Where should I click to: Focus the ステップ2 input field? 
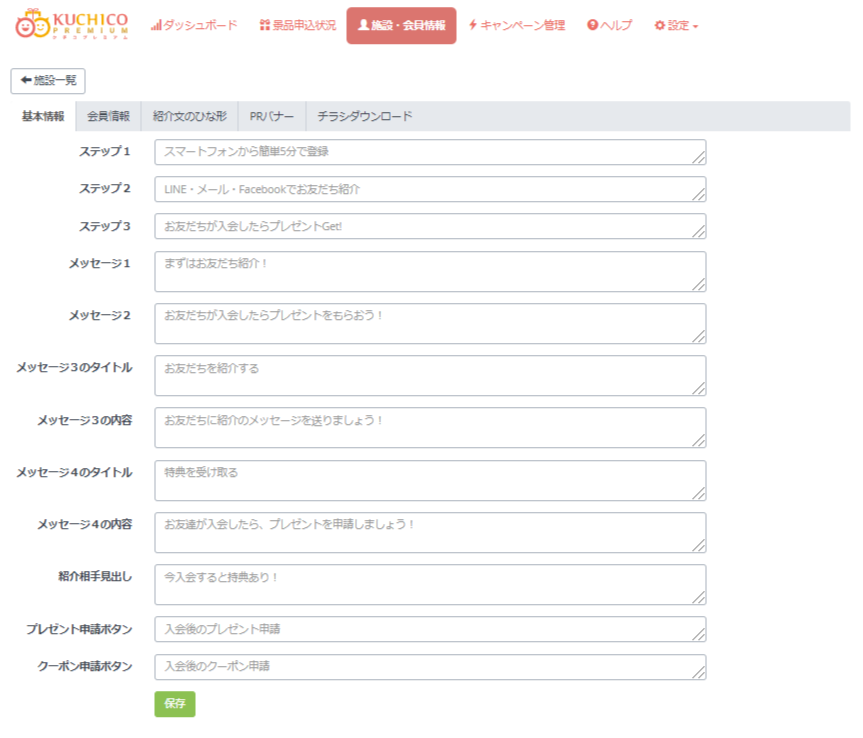(430, 189)
